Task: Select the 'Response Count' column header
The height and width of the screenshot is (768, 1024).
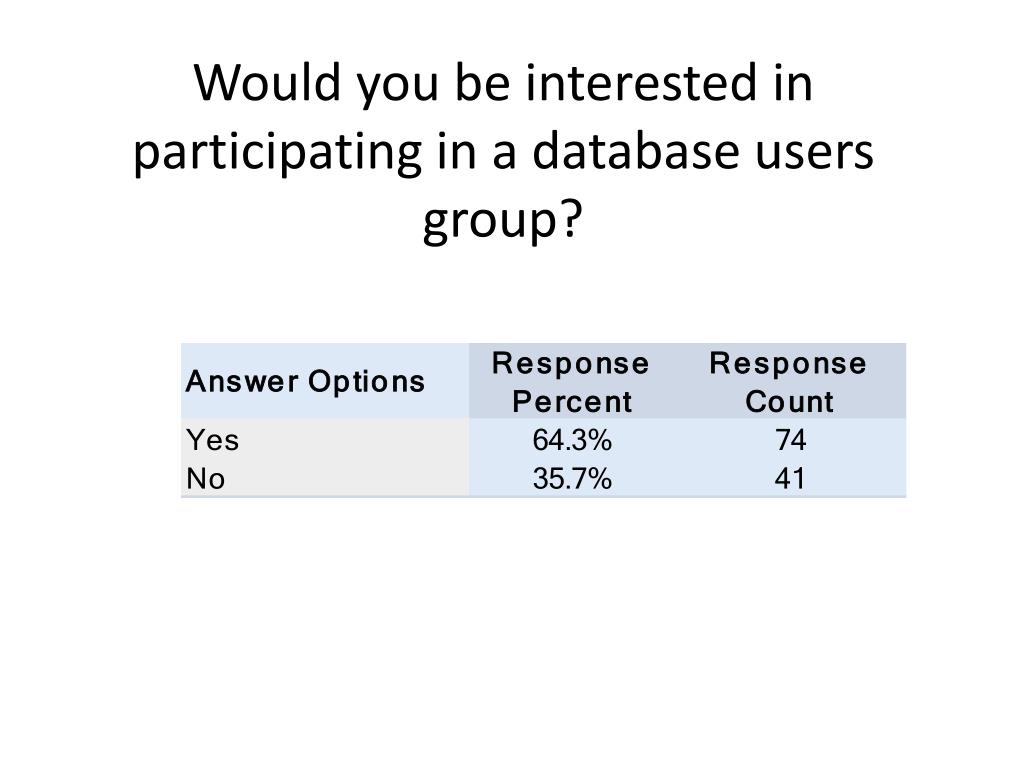Action: 789,381
